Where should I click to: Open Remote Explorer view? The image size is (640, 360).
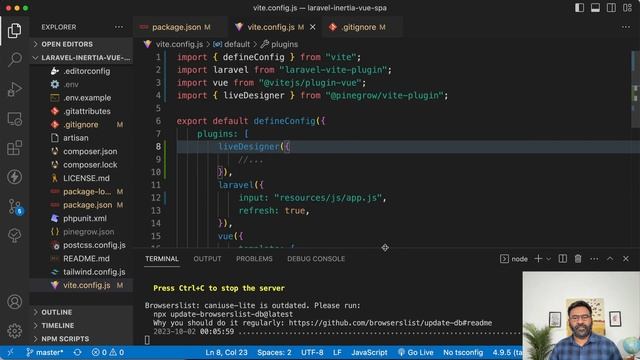coord(14,119)
